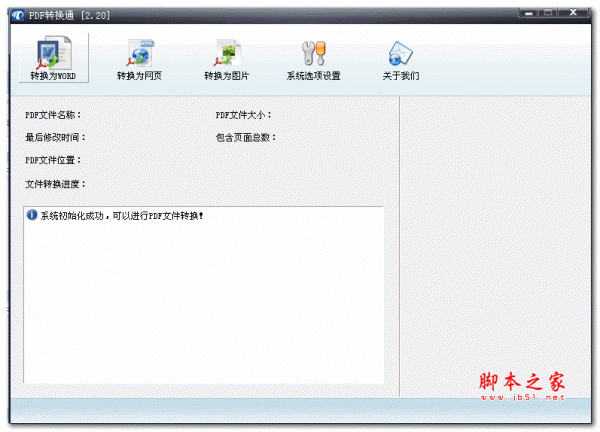Click the PDF转换通 [2.20] window title
This screenshot has width=600, height=432.
(x=69, y=16)
